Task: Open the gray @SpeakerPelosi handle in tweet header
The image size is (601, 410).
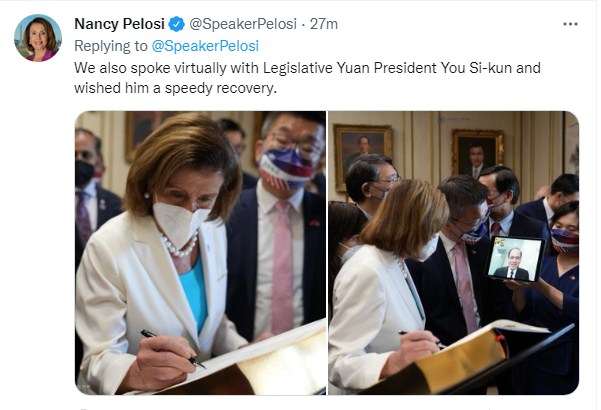Action: click(x=243, y=24)
